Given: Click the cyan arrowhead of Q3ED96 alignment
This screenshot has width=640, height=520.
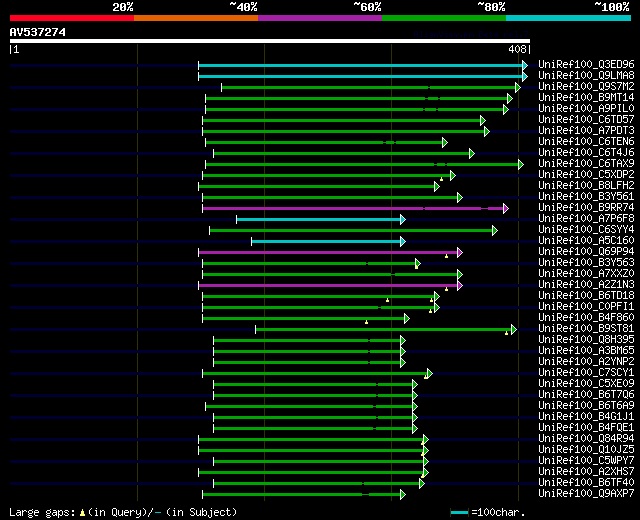Looking at the screenshot, I should [525, 65].
